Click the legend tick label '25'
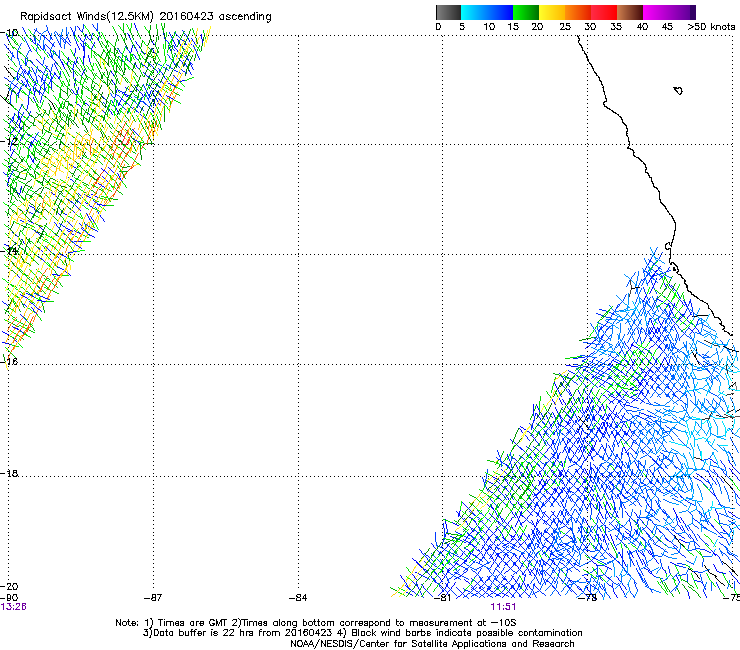 (565, 27)
